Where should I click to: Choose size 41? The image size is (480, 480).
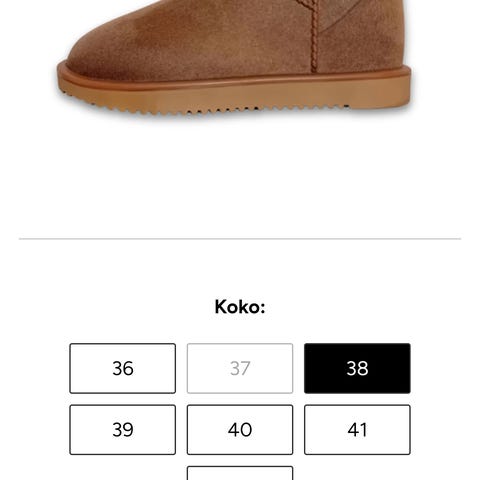coord(357,430)
